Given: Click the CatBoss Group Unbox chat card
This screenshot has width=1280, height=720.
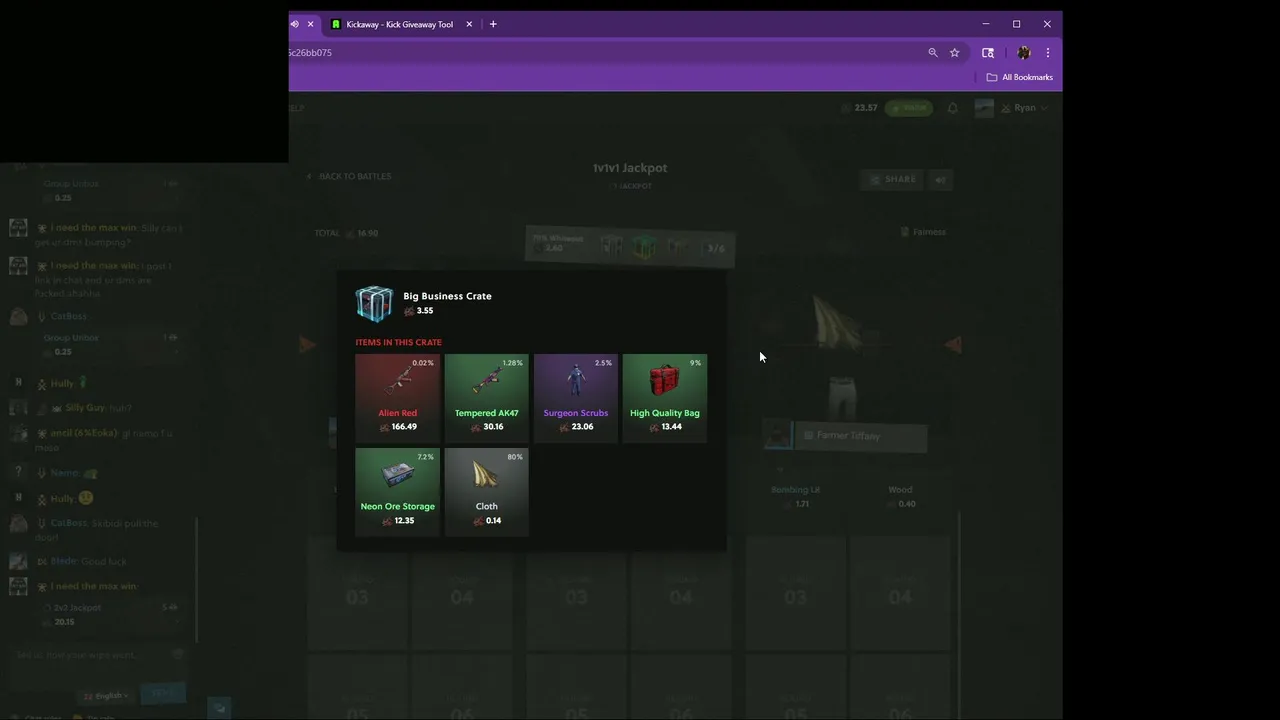Looking at the screenshot, I should 110,345.
